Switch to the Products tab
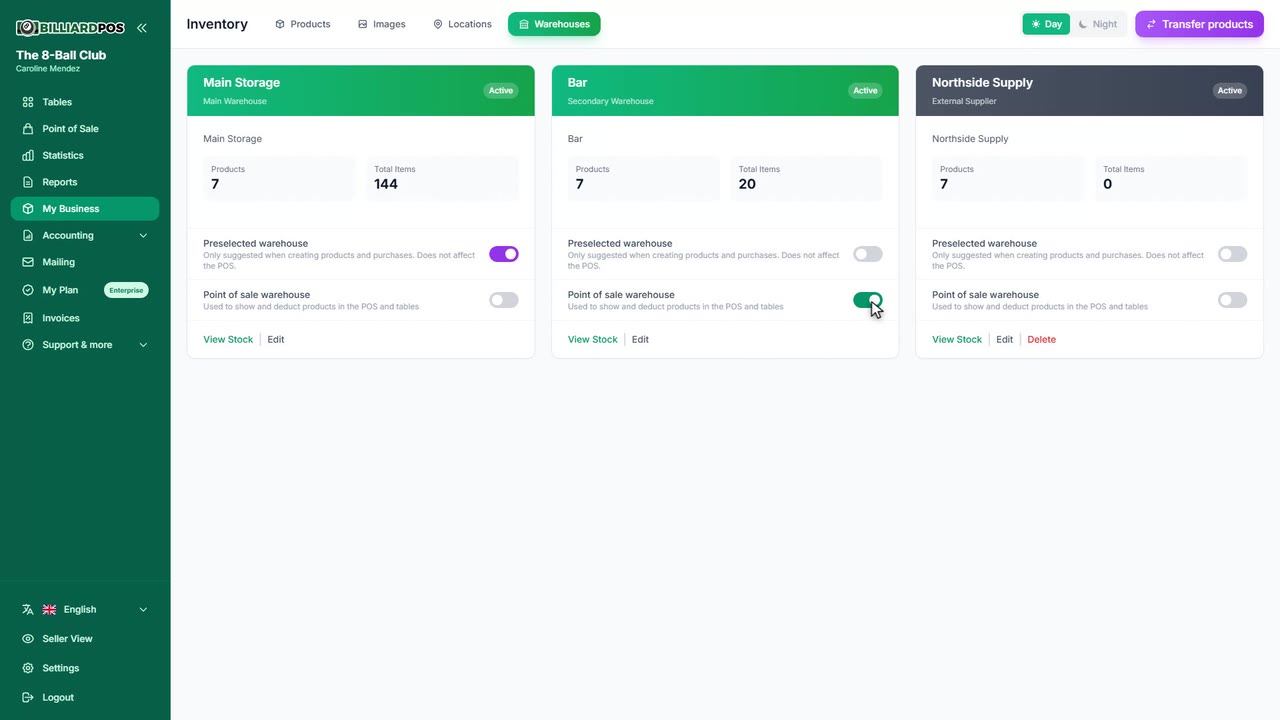This screenshot has height=720, width=1280. click(303, 24)
